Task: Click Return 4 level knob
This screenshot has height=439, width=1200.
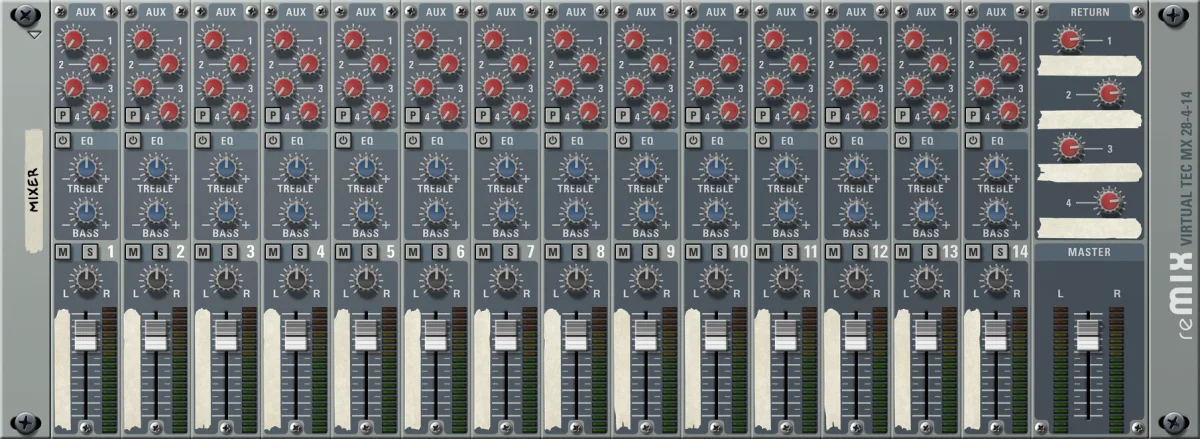Action: pyautogui.click(x=1109, y=203)
